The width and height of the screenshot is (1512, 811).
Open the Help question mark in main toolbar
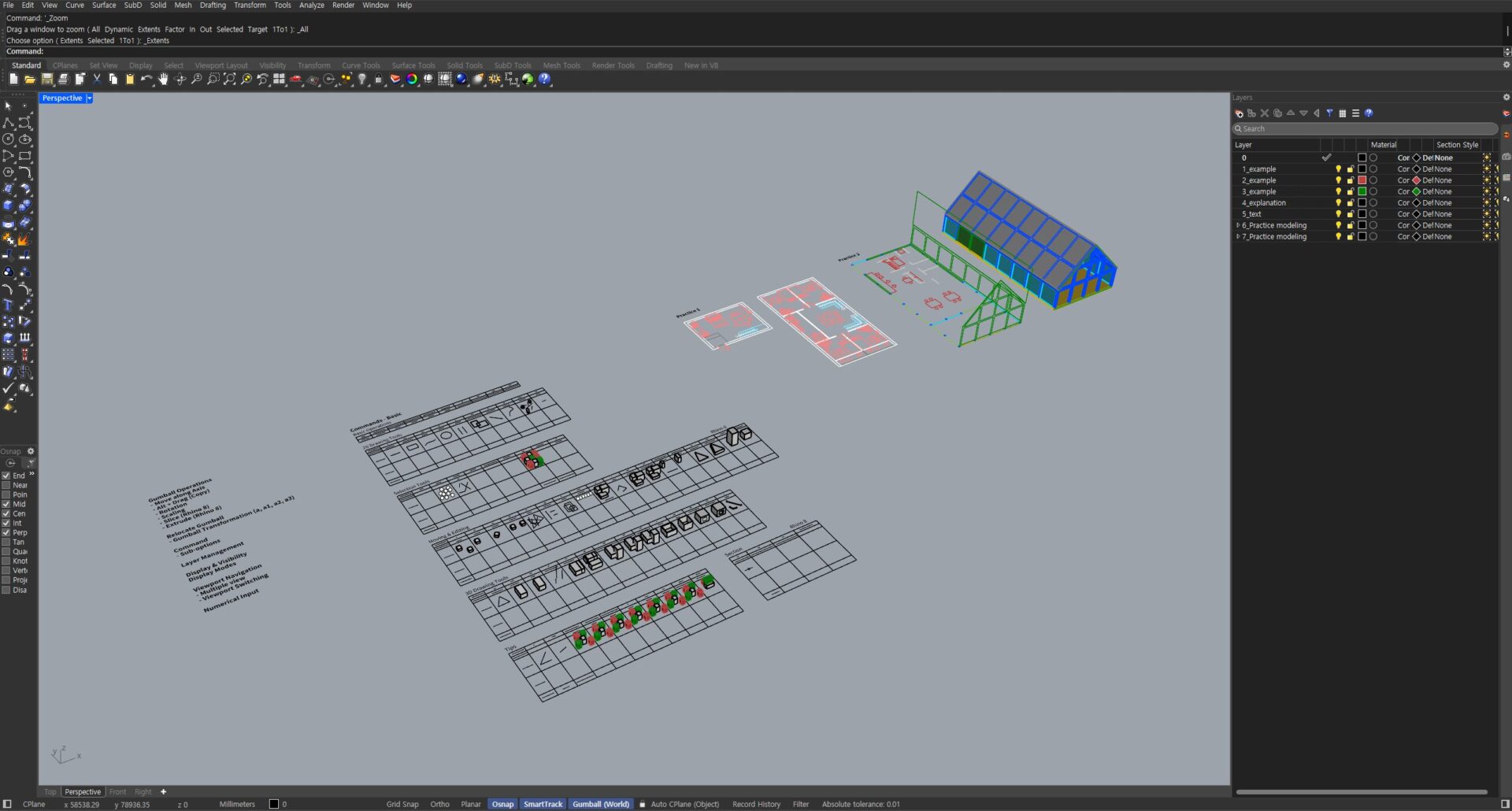[x=545, y=80]
